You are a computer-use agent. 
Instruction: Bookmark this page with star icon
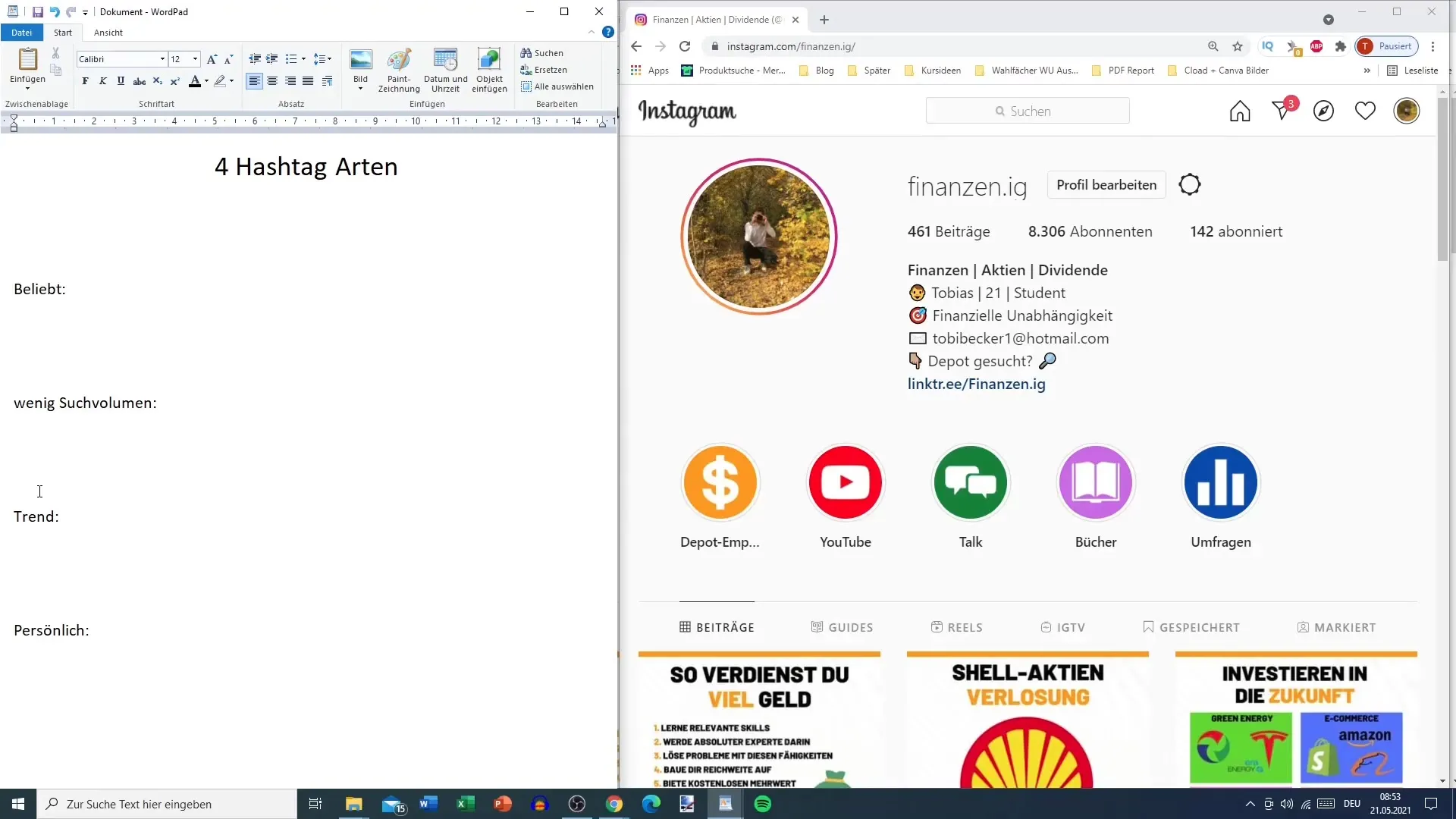click(1238, 46)
